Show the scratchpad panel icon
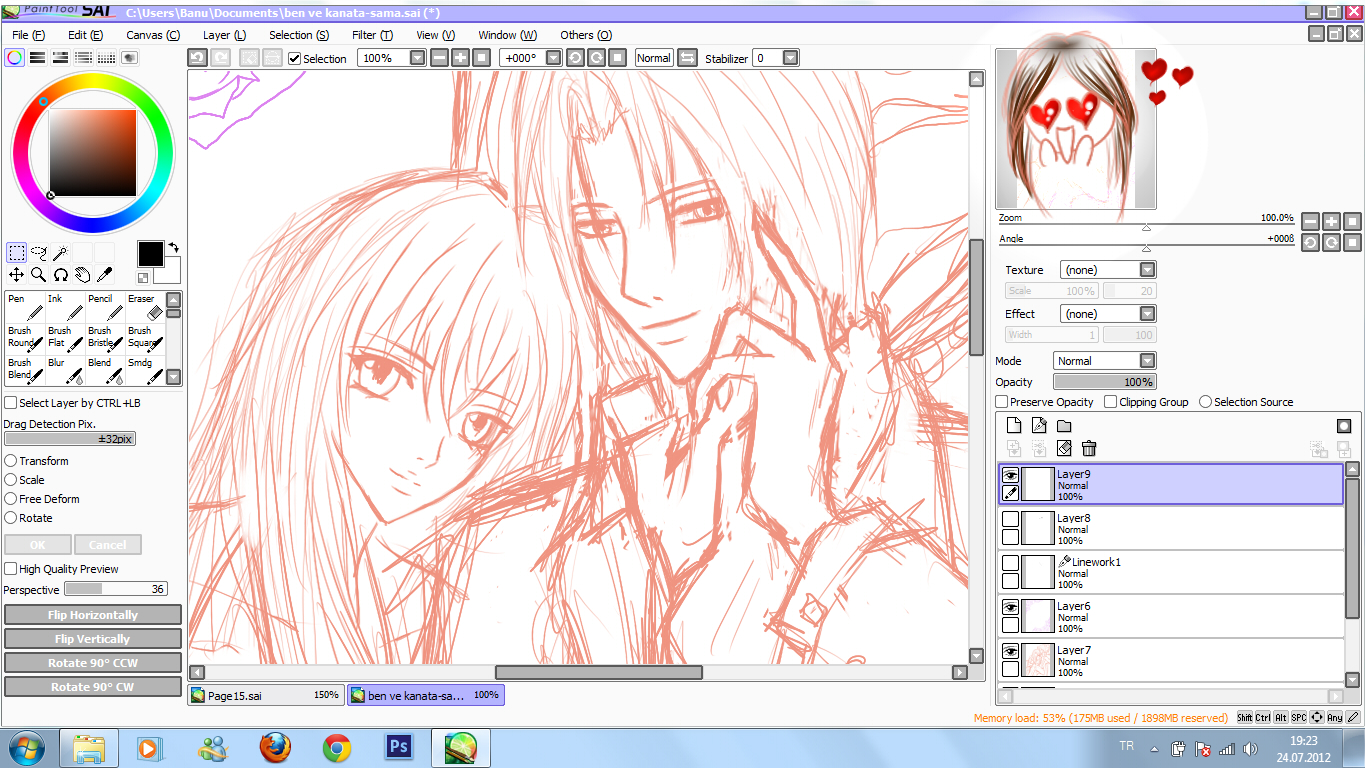The image size is (1365, 768). 129,58
